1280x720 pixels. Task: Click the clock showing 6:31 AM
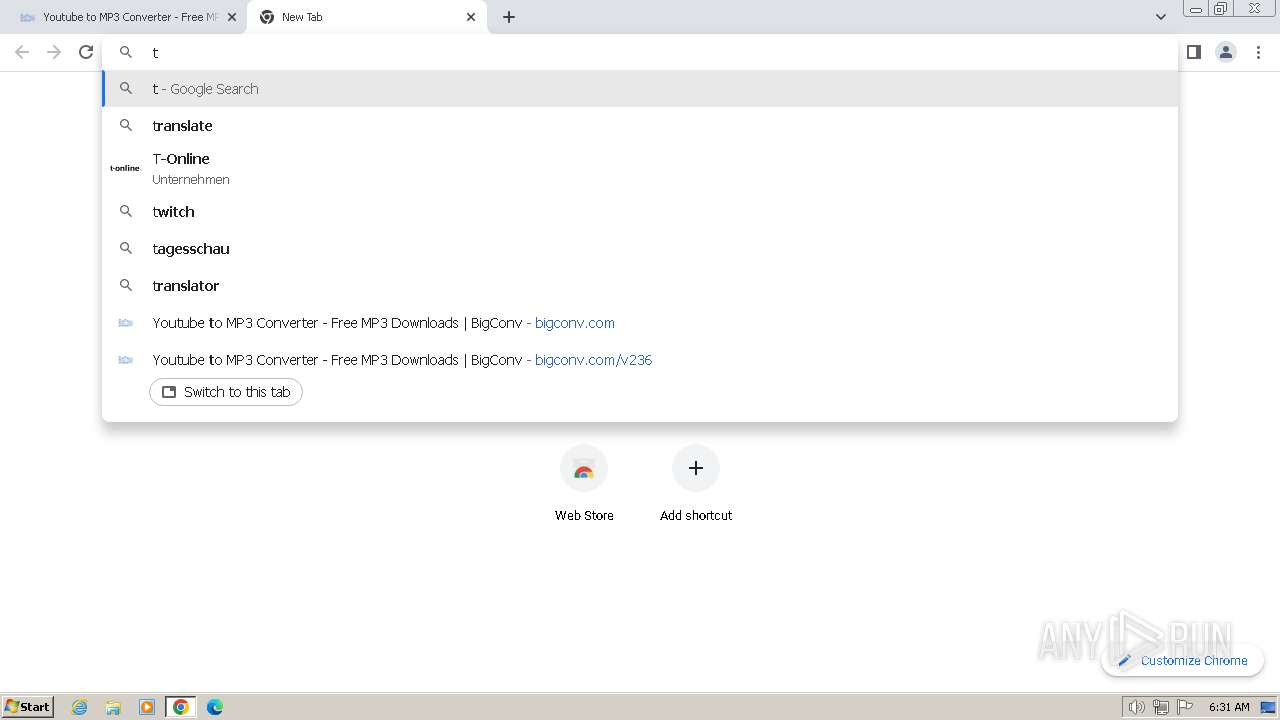pyautogui.click(x=1229, y=707)
